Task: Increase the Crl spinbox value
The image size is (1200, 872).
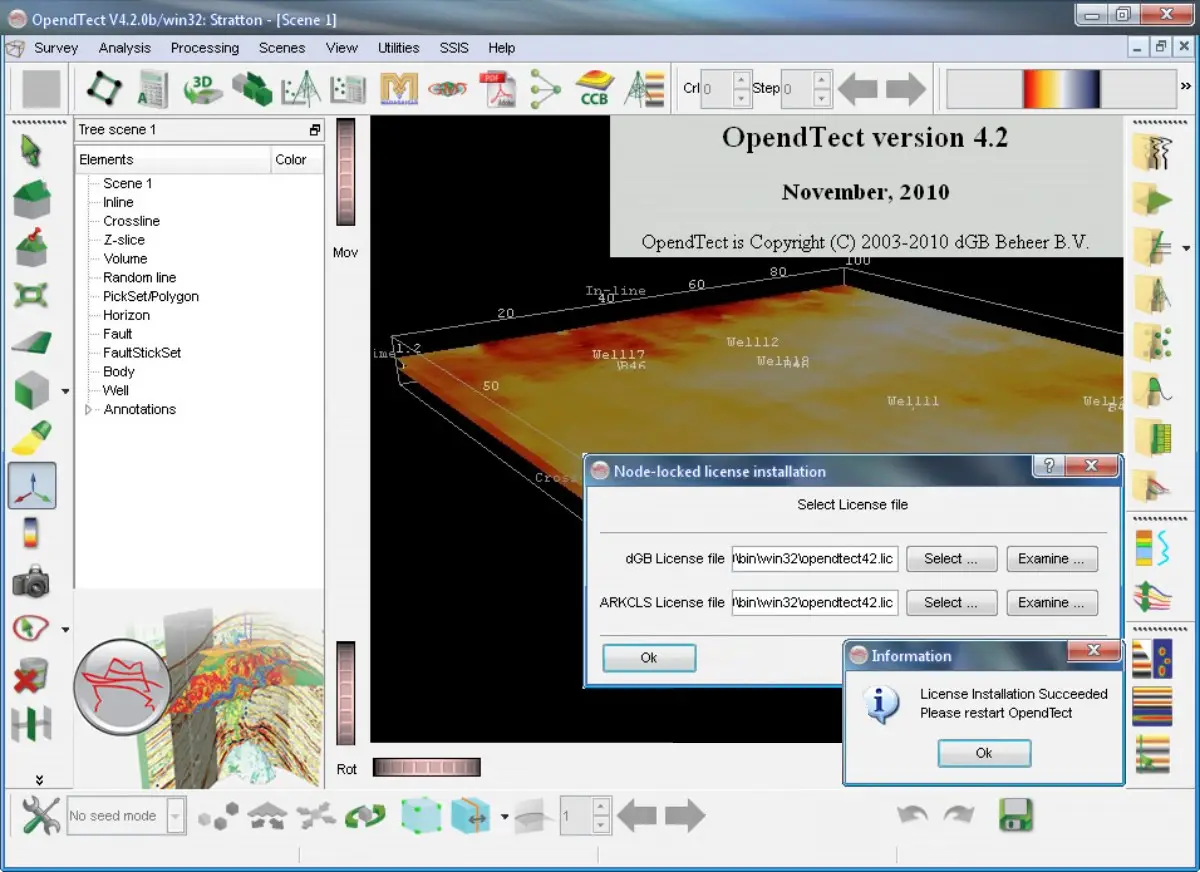Action: (x=741, y=80)
